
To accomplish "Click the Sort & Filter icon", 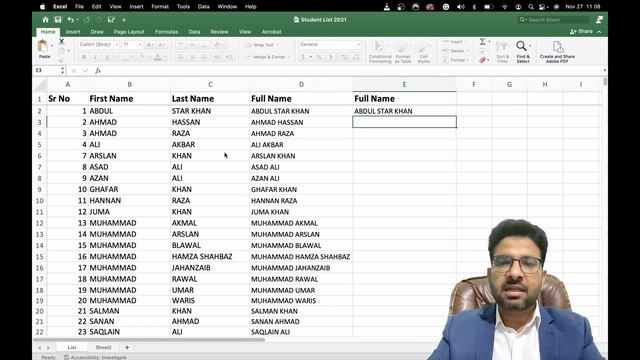I will [x=502, y=52].
